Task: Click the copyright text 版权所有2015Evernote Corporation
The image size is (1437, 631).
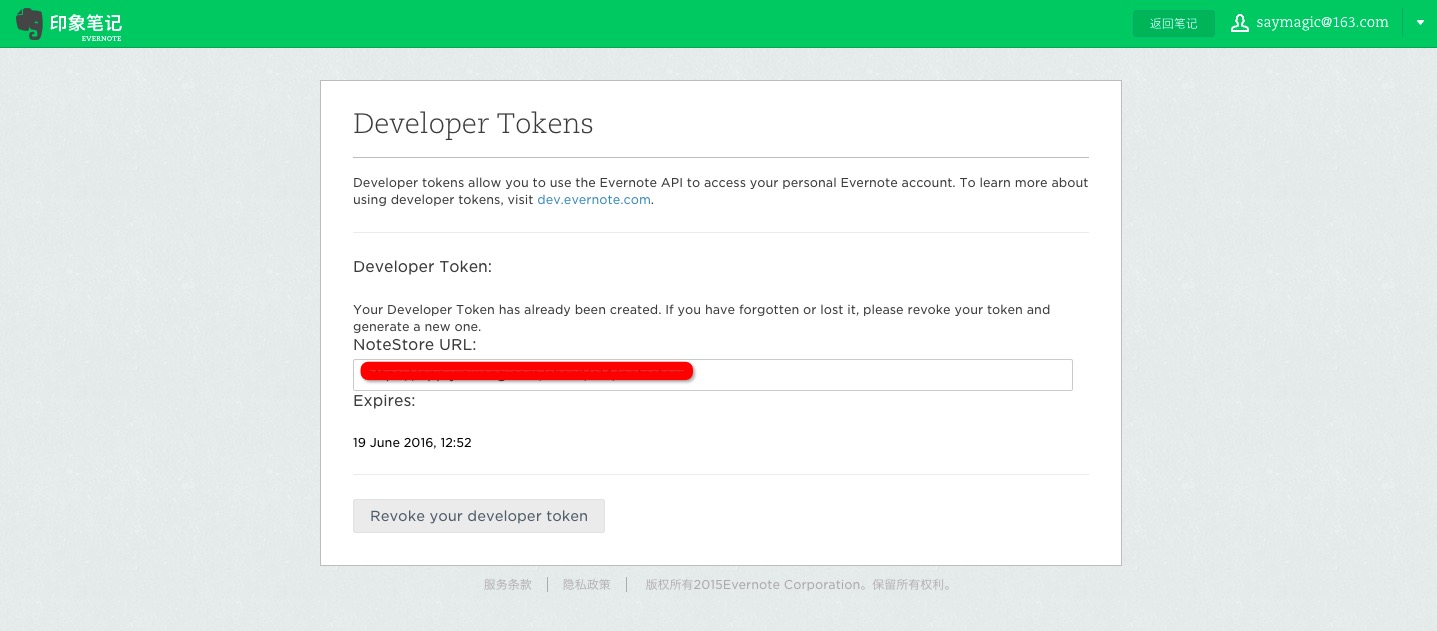Action: pyautogui.click(x=753, y=585)
